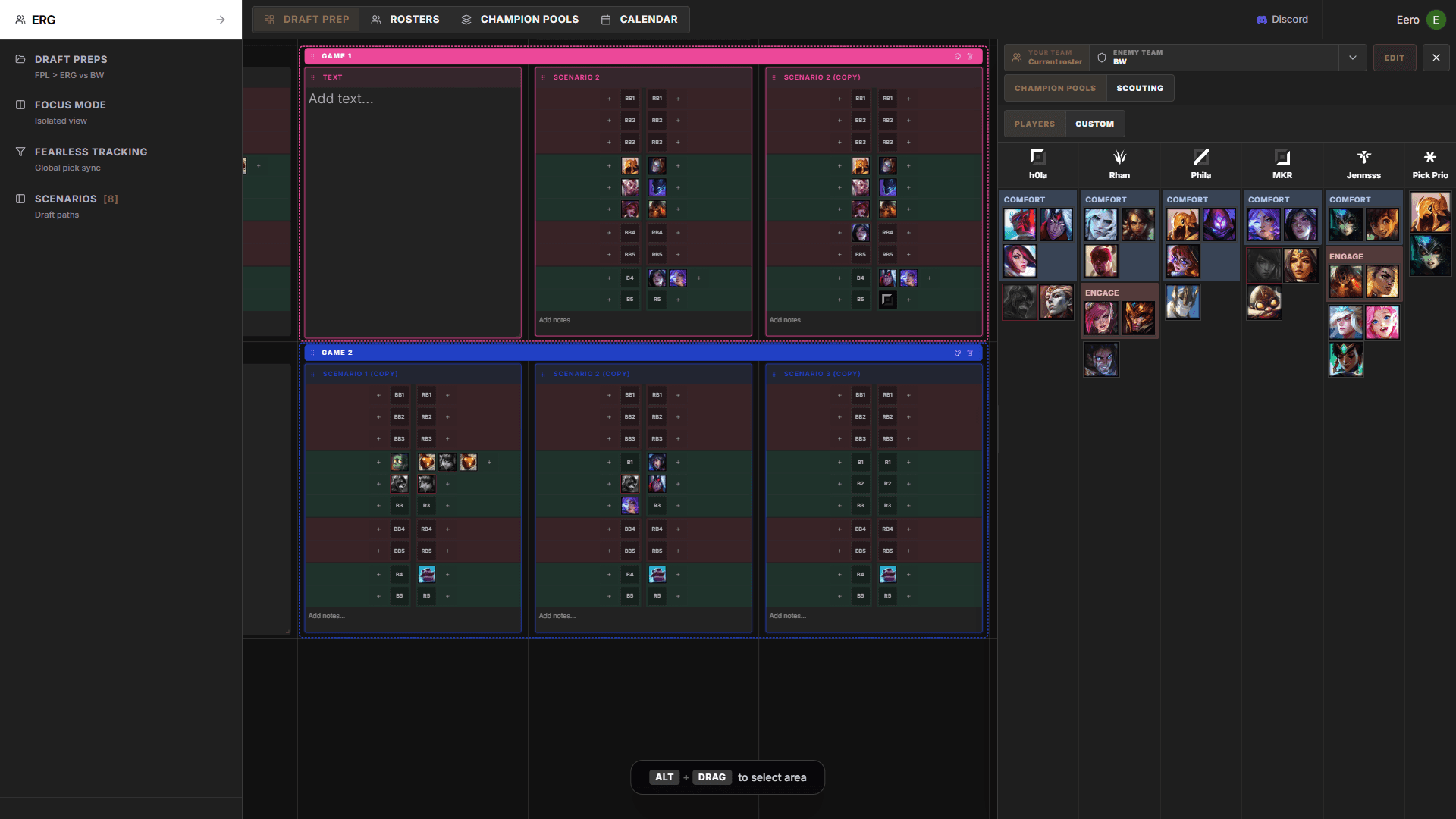The width and height of the screenshot is (1456, 819).
Task: Open the Calendar tab
Action: [639, 20]
